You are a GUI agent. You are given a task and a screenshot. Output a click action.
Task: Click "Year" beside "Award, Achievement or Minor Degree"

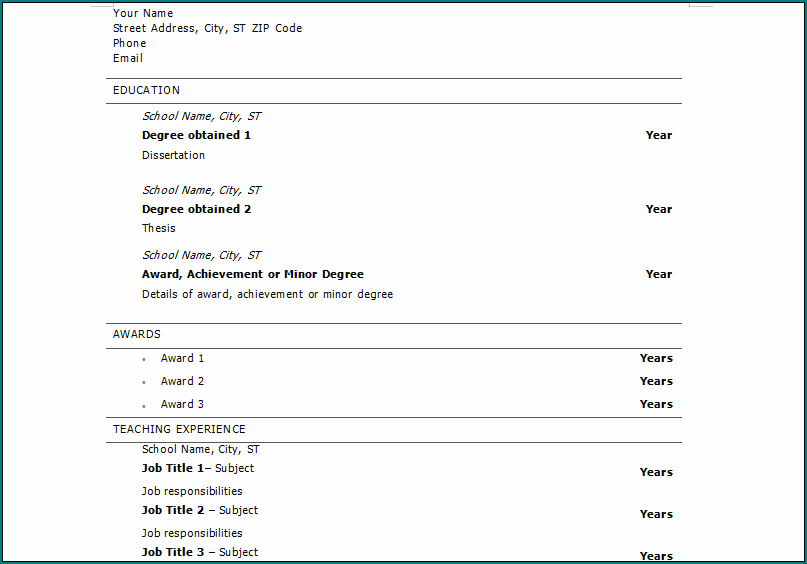click(659, 274)
